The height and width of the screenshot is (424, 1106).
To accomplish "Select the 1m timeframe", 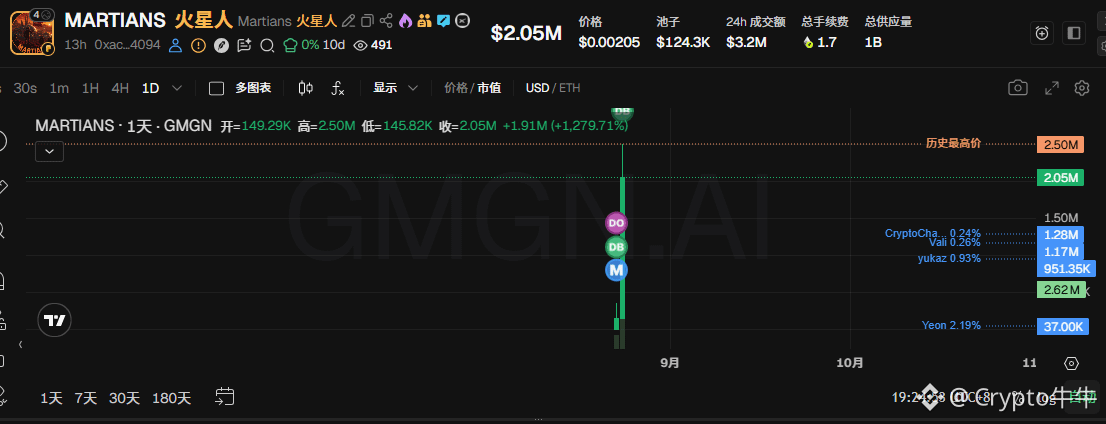I will [x=59, y=88].
